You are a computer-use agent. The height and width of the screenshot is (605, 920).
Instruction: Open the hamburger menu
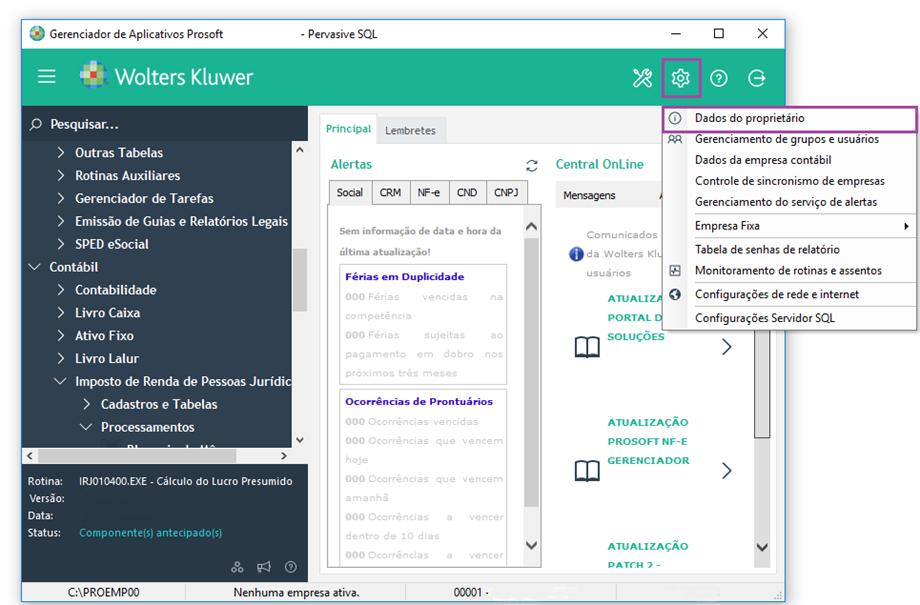(46, 77)
